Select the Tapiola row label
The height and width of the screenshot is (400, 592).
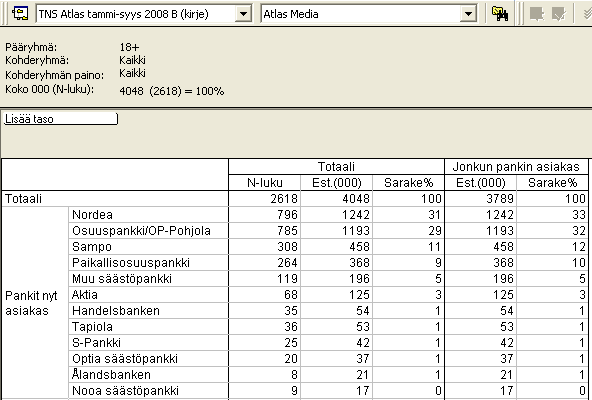(149, 327)
